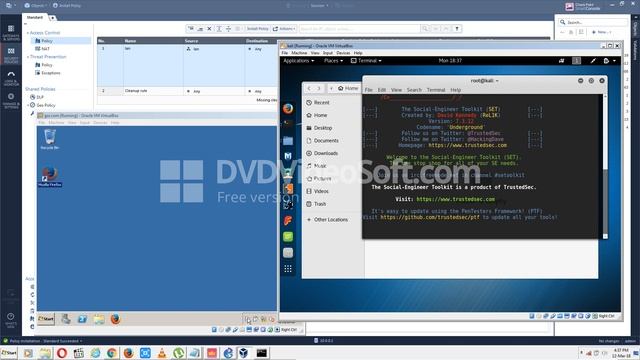The width and height of the screenshot is (640, 360).
Task: Open Downloads in Kali Files sidebar
Action: [x=322, y=153]
